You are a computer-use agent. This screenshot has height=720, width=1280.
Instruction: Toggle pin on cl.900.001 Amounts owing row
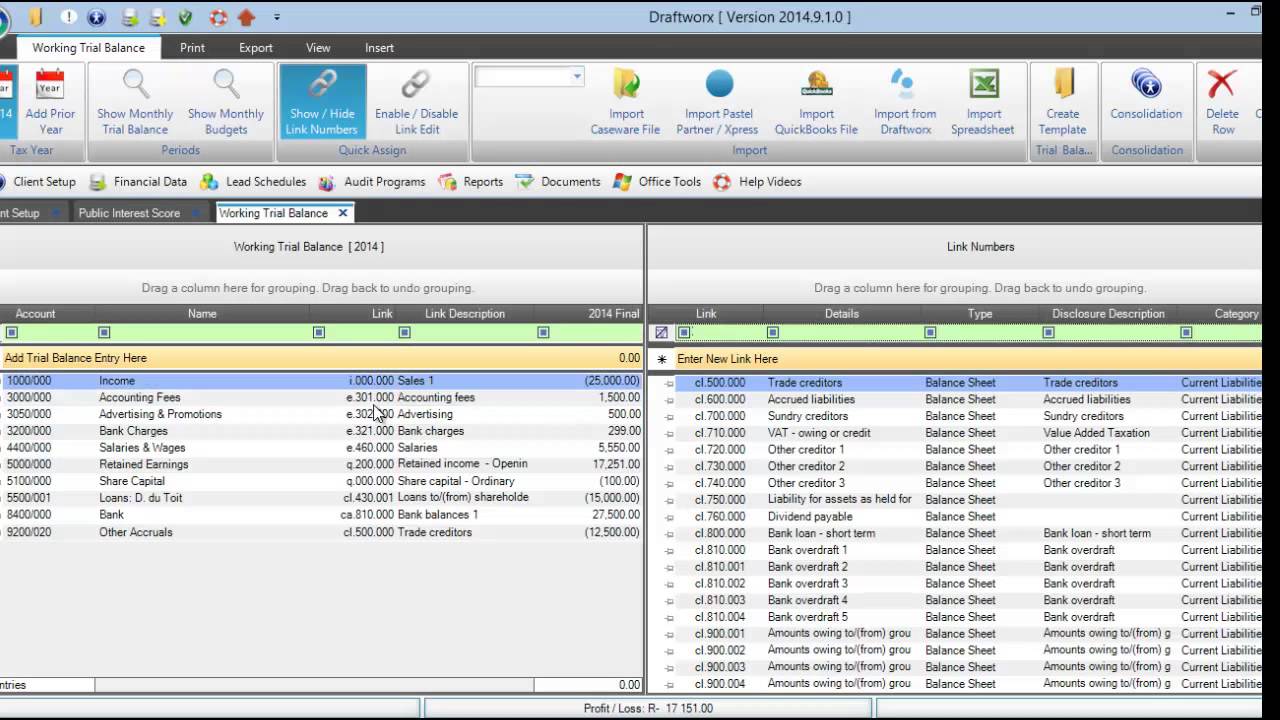669,634
